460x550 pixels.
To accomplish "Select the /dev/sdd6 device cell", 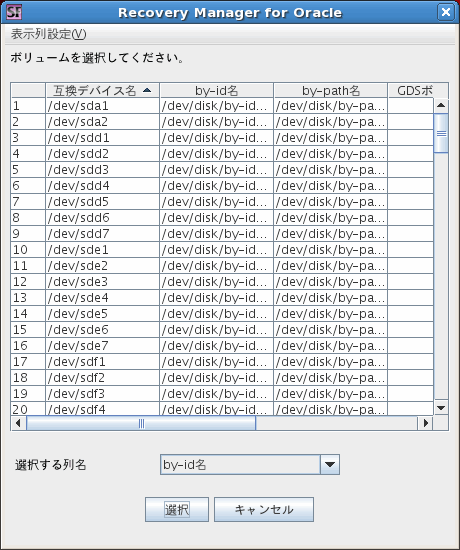I will 102,217.
